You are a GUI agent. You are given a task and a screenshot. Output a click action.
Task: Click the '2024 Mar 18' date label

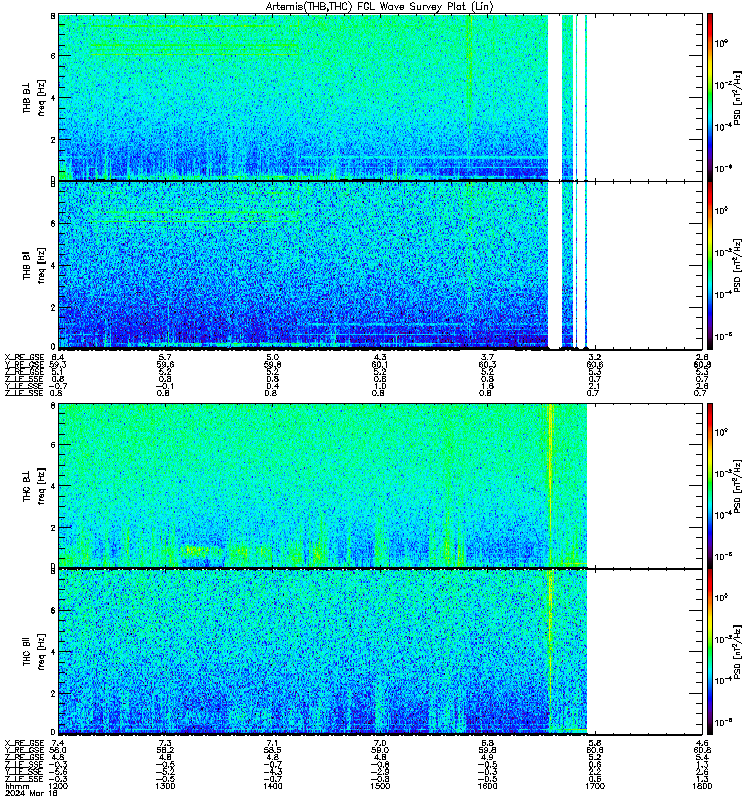coord(31,793)
